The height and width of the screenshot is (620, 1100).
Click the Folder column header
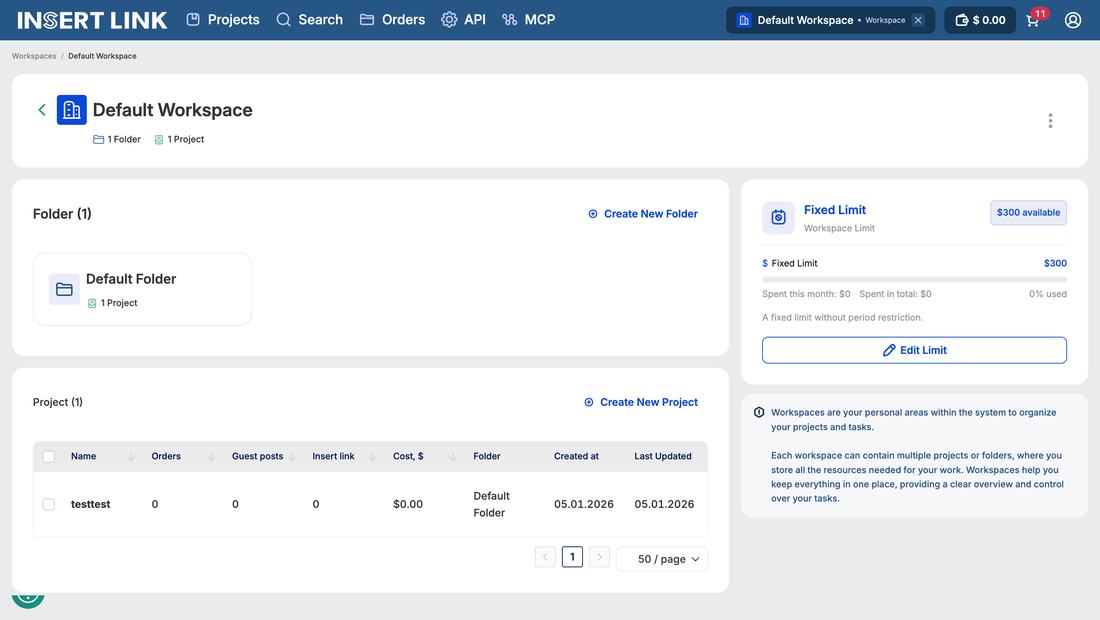[x=487, y=457]
